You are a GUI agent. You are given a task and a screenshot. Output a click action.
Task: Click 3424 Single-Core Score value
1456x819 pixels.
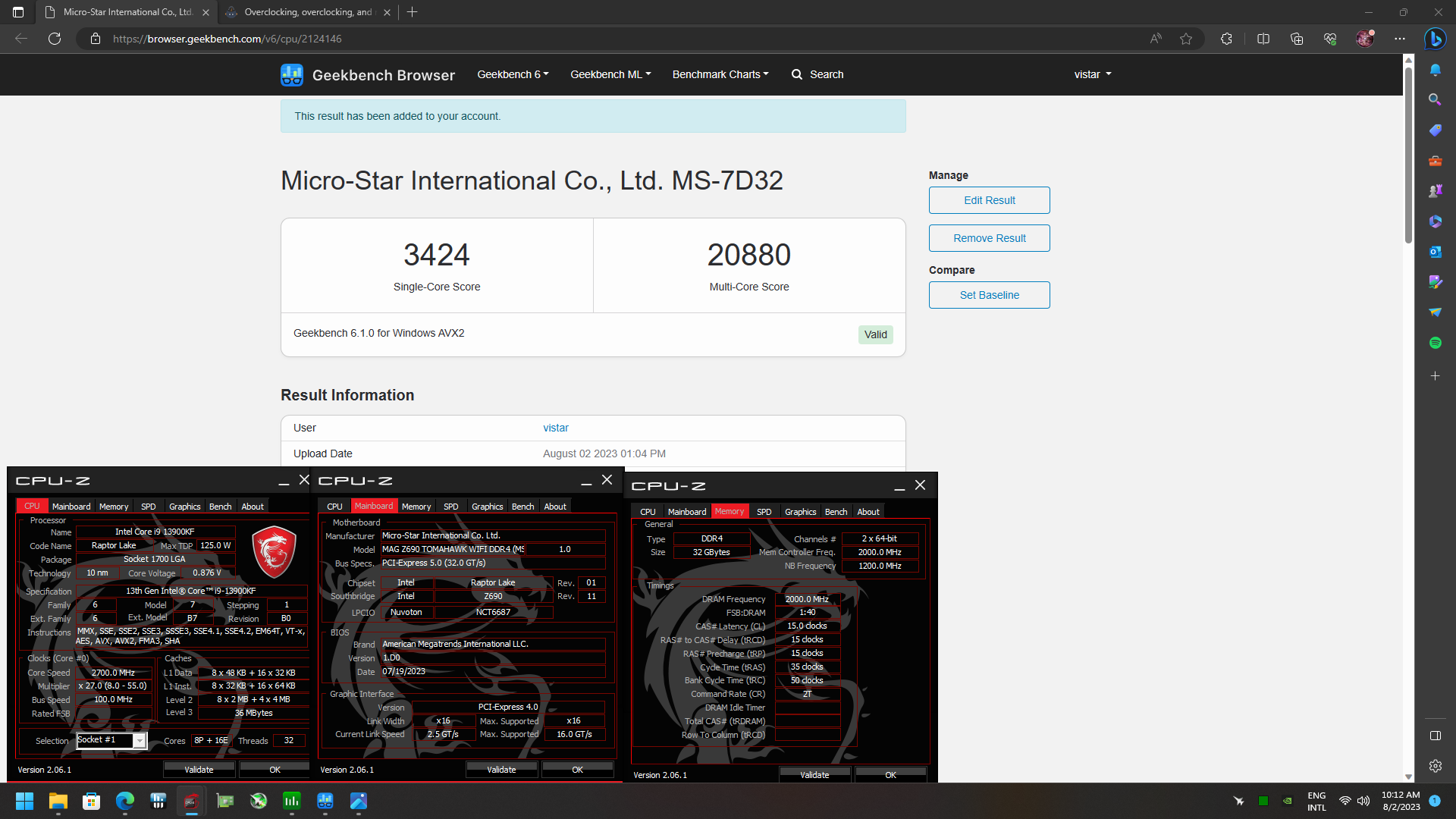437,255
